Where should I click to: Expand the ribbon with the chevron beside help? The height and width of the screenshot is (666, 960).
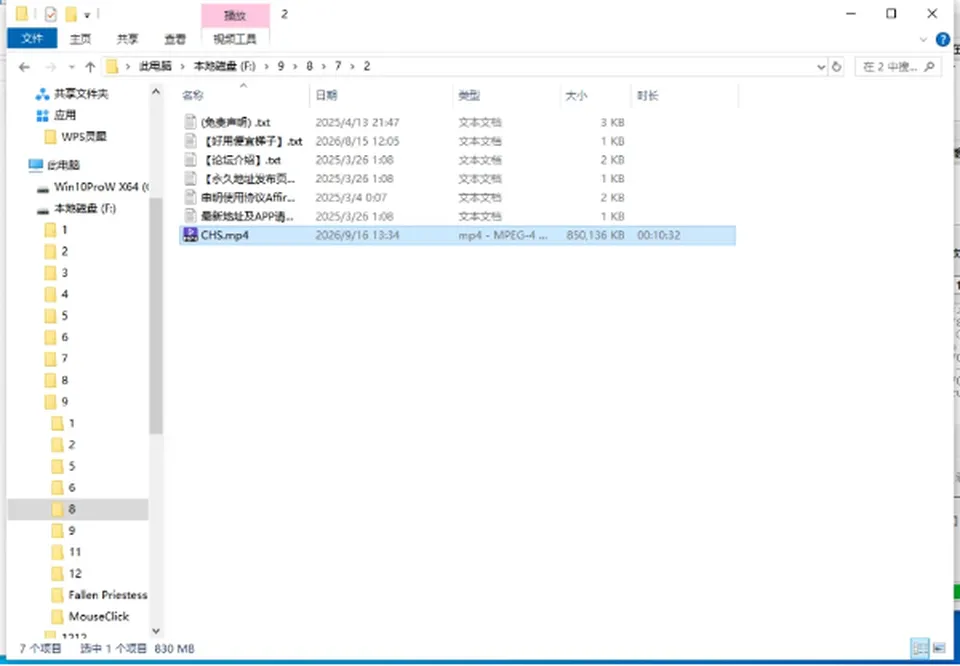pos(923,40)
